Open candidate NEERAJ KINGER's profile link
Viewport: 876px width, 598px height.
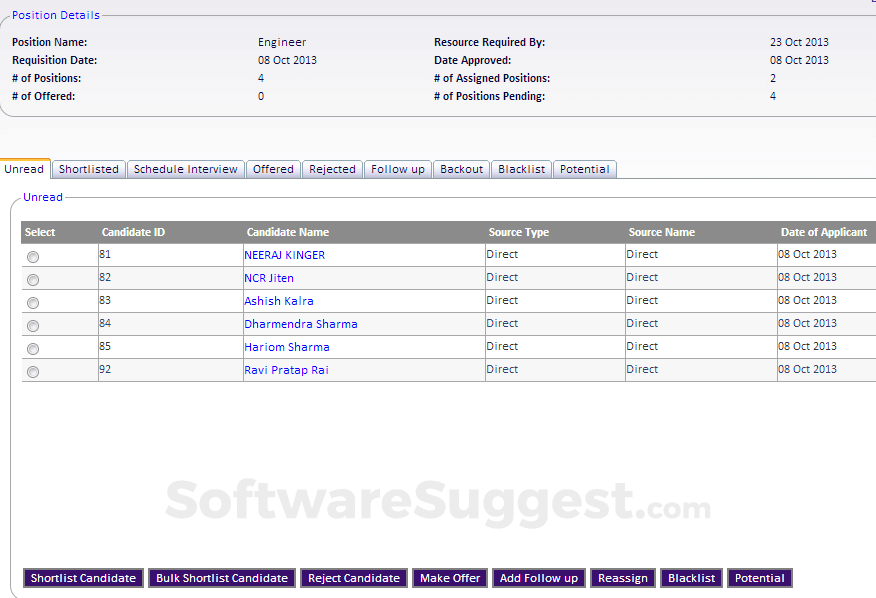[x=284, y=255]
